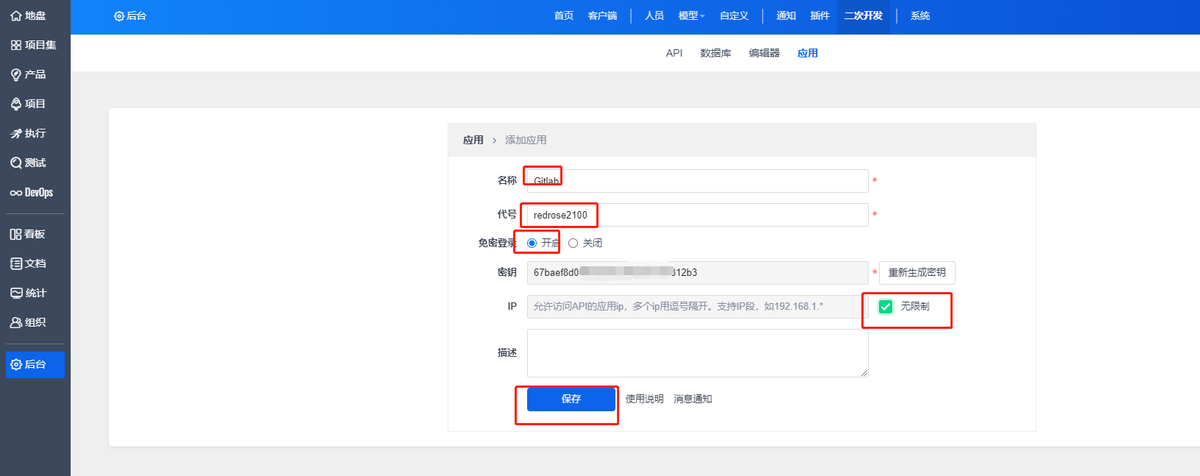Click the 密钥 field
This screenshot has height=476, width=1200.
[x=697, y=273]
